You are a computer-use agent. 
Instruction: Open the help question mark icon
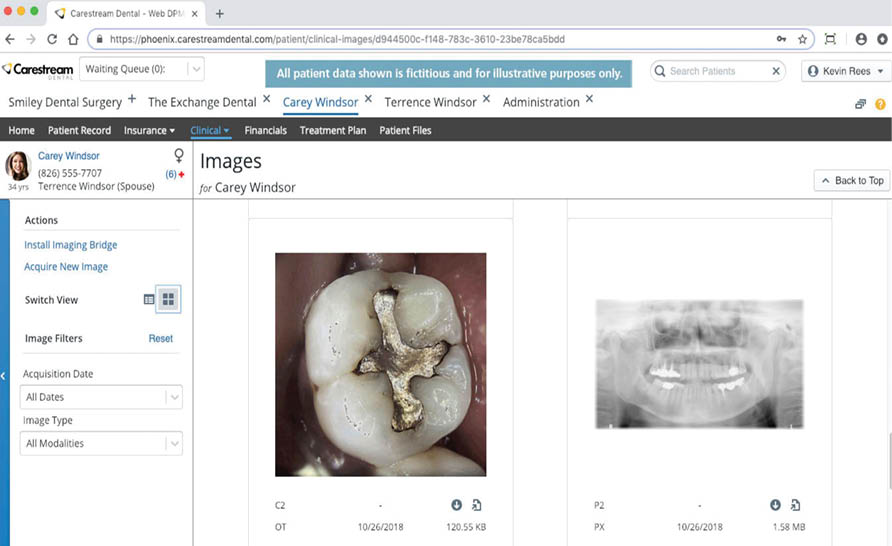click(880, 104)
